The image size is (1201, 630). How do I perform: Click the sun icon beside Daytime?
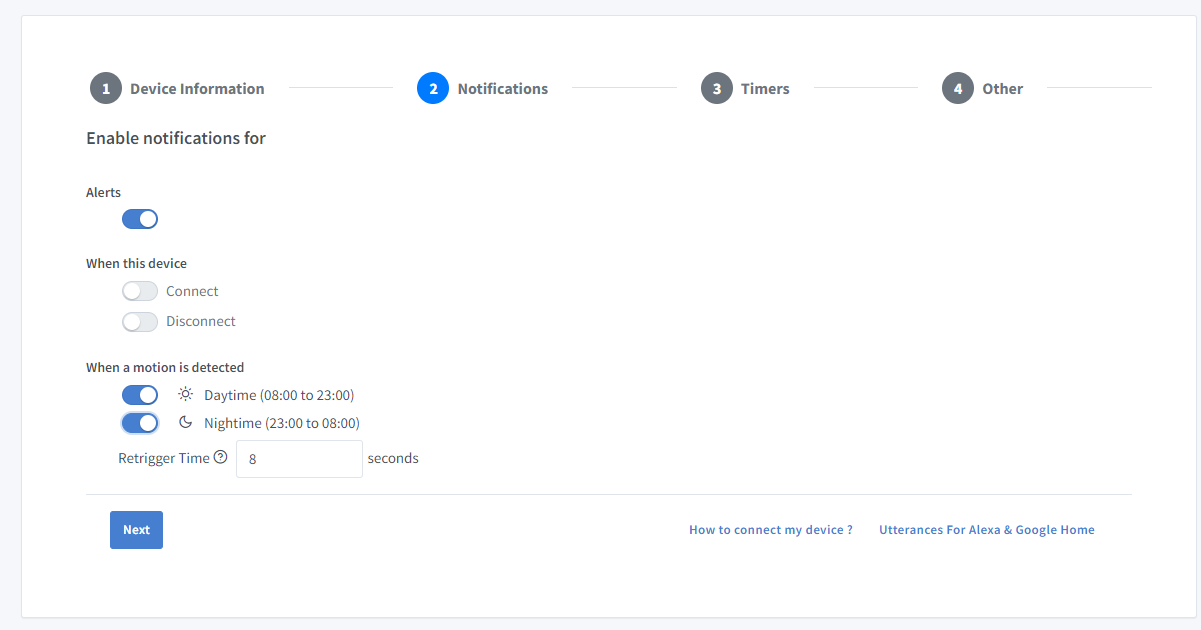(185, 394)
